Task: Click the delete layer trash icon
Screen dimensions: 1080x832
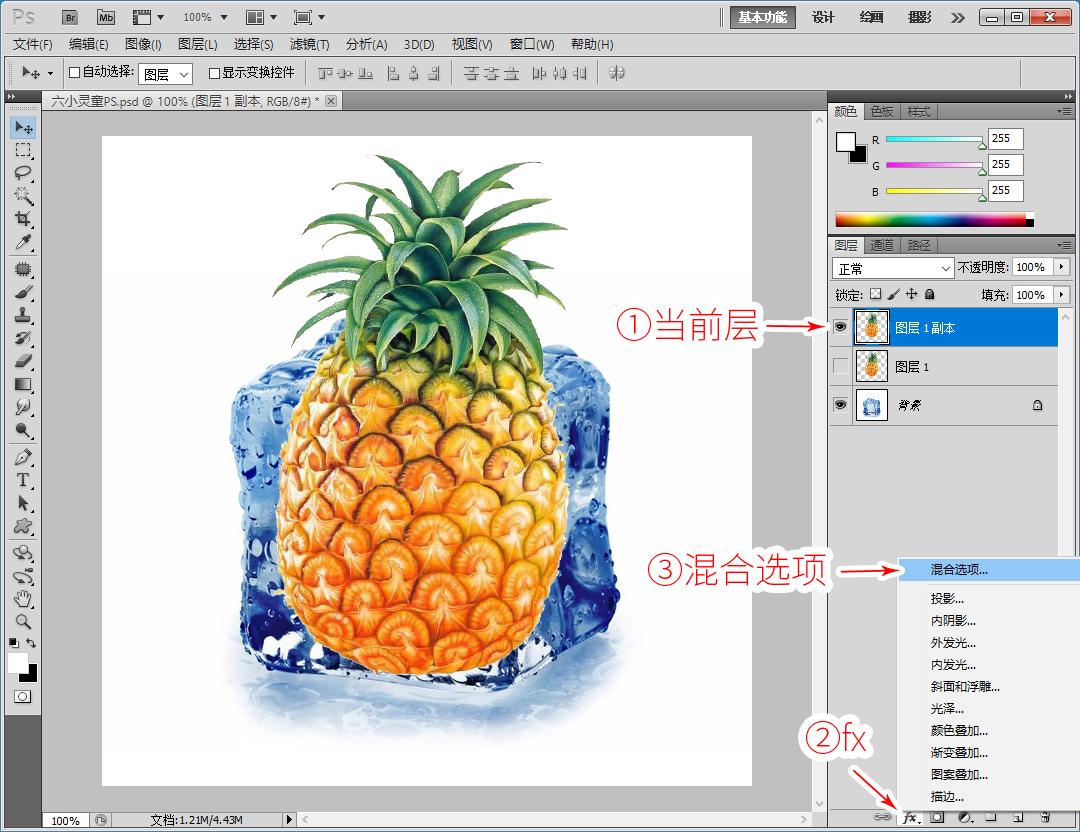Action: 1045,818
